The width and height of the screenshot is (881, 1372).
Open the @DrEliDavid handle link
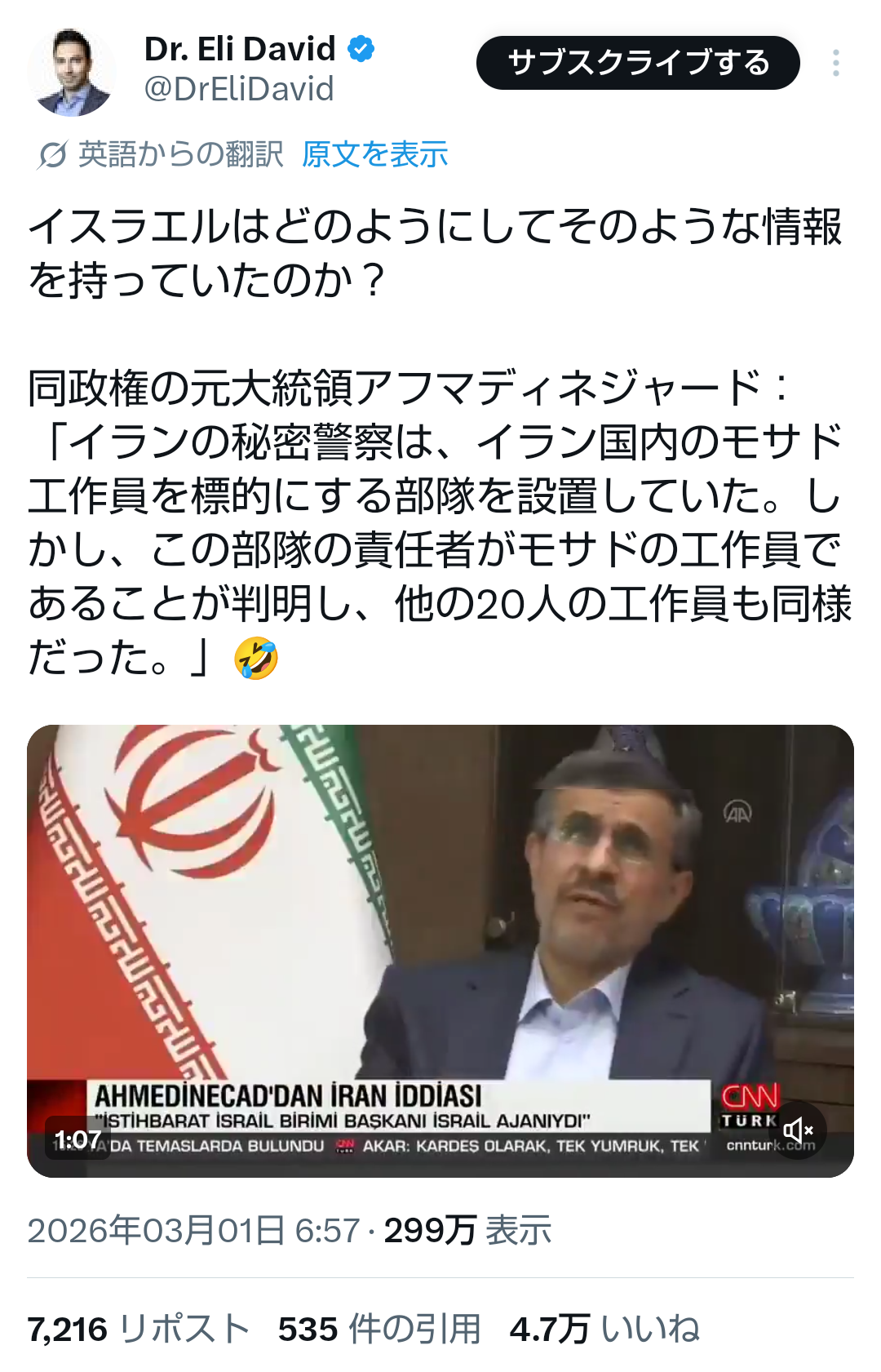click(239, 89)
